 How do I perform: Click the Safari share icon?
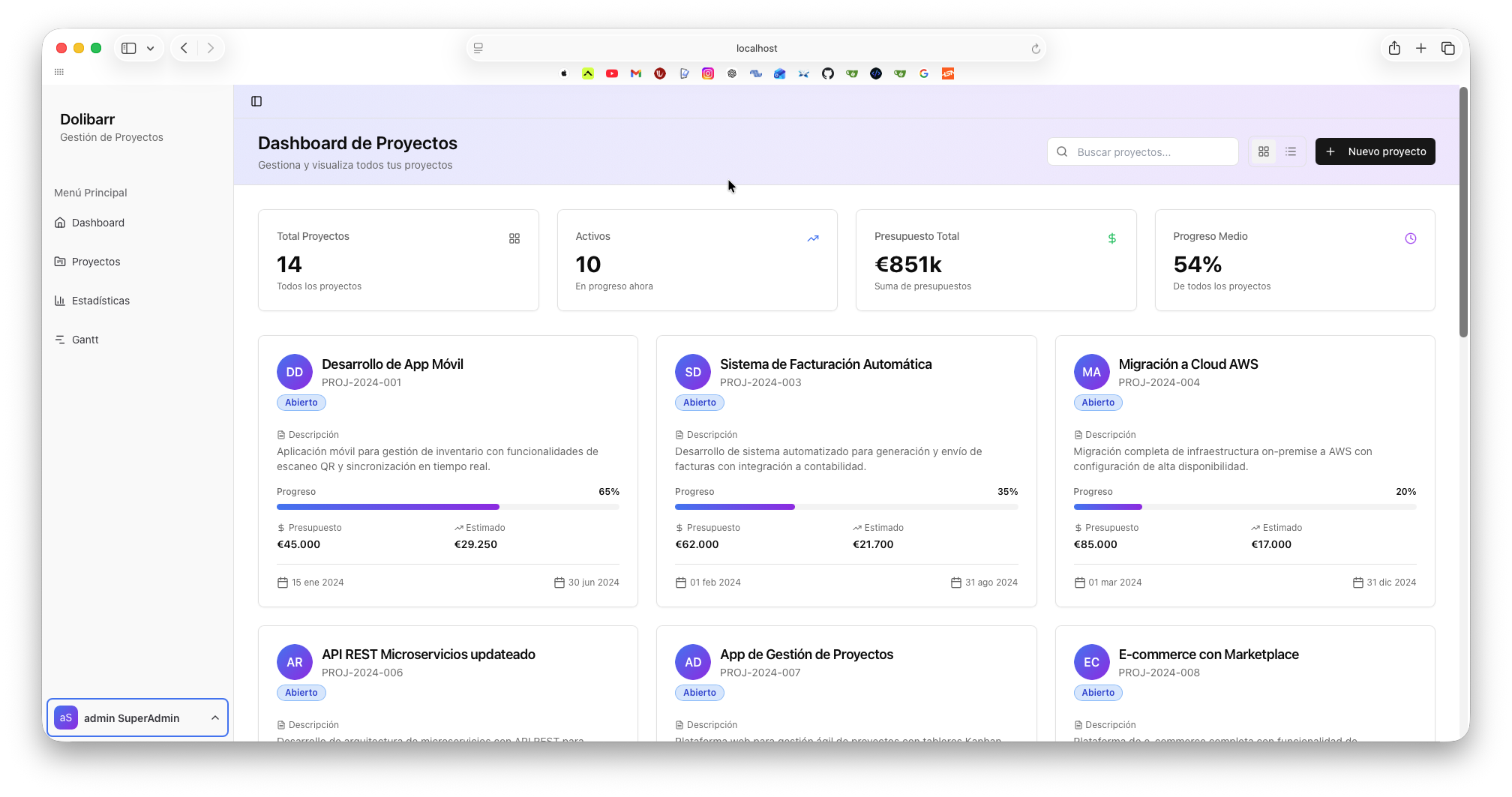(x=1394, y=48)
